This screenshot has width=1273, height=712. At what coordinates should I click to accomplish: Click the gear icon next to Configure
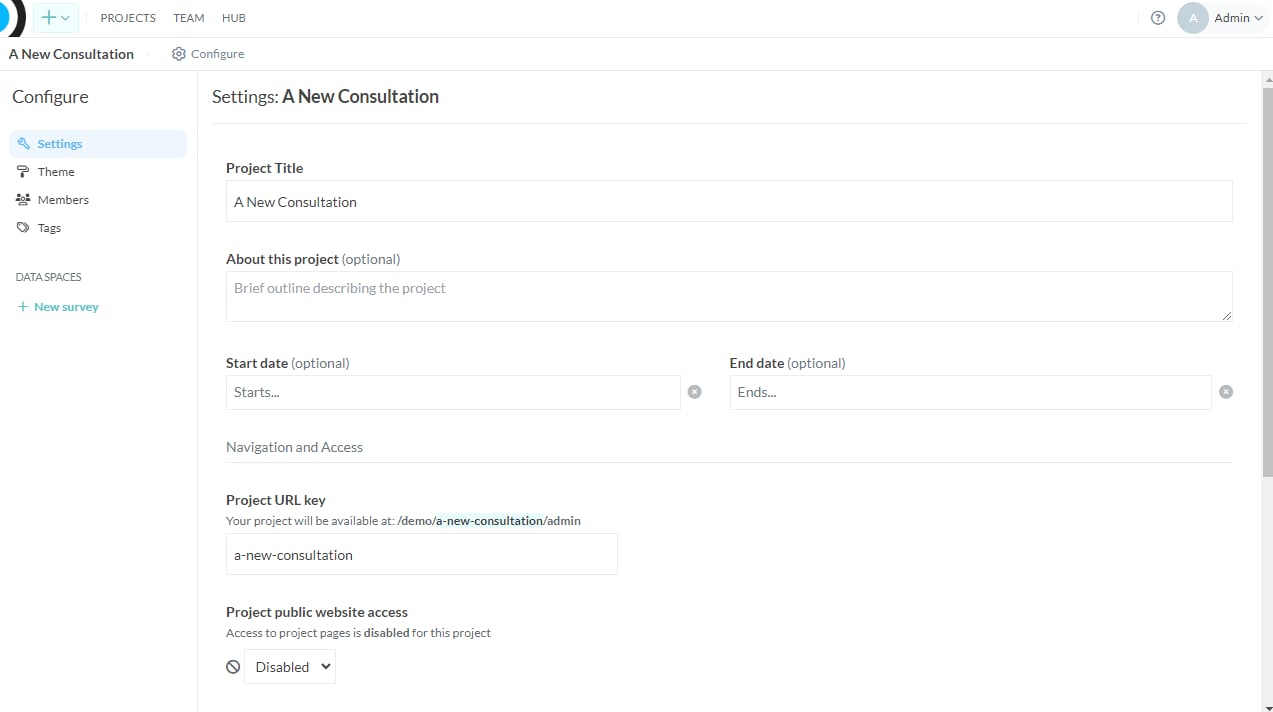[179, 54]
